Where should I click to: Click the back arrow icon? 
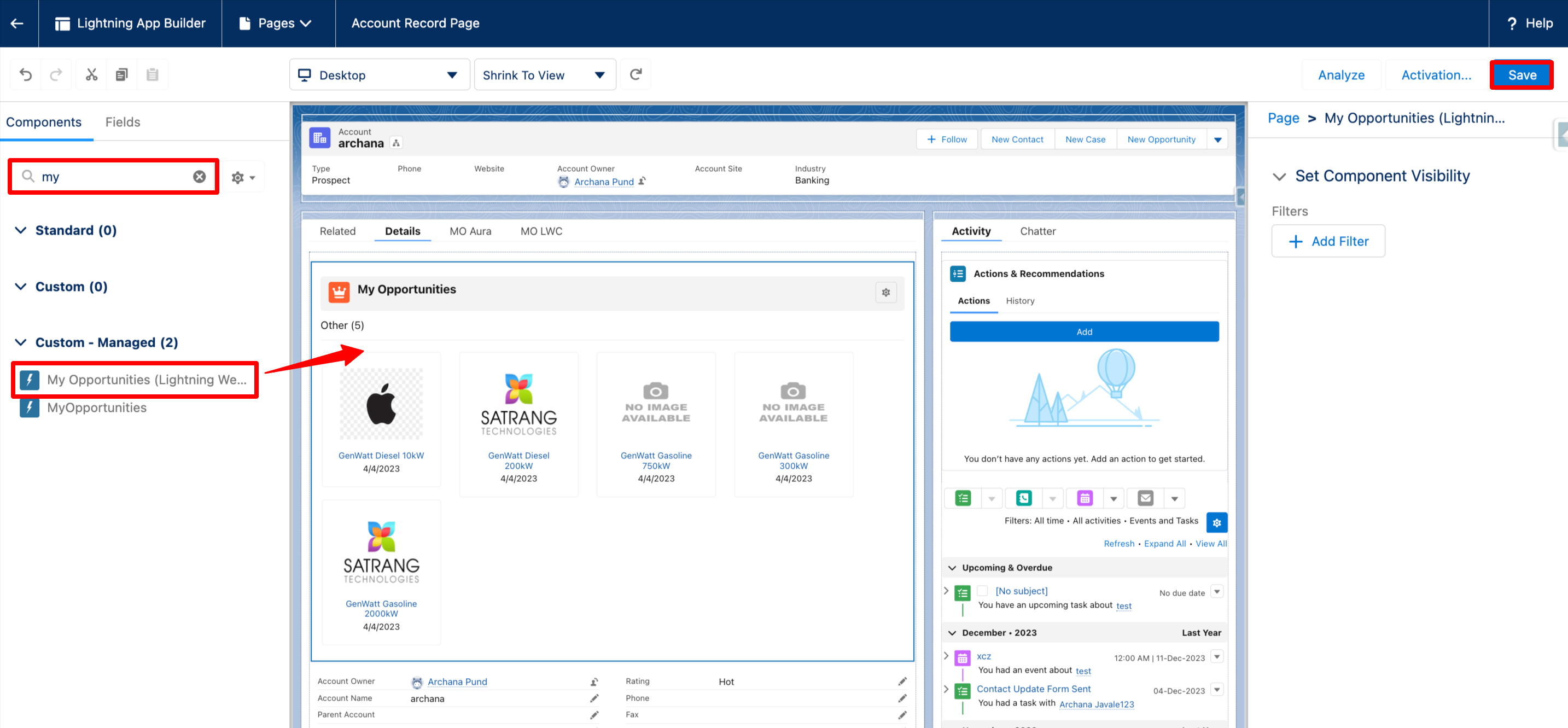coord(18,23)
